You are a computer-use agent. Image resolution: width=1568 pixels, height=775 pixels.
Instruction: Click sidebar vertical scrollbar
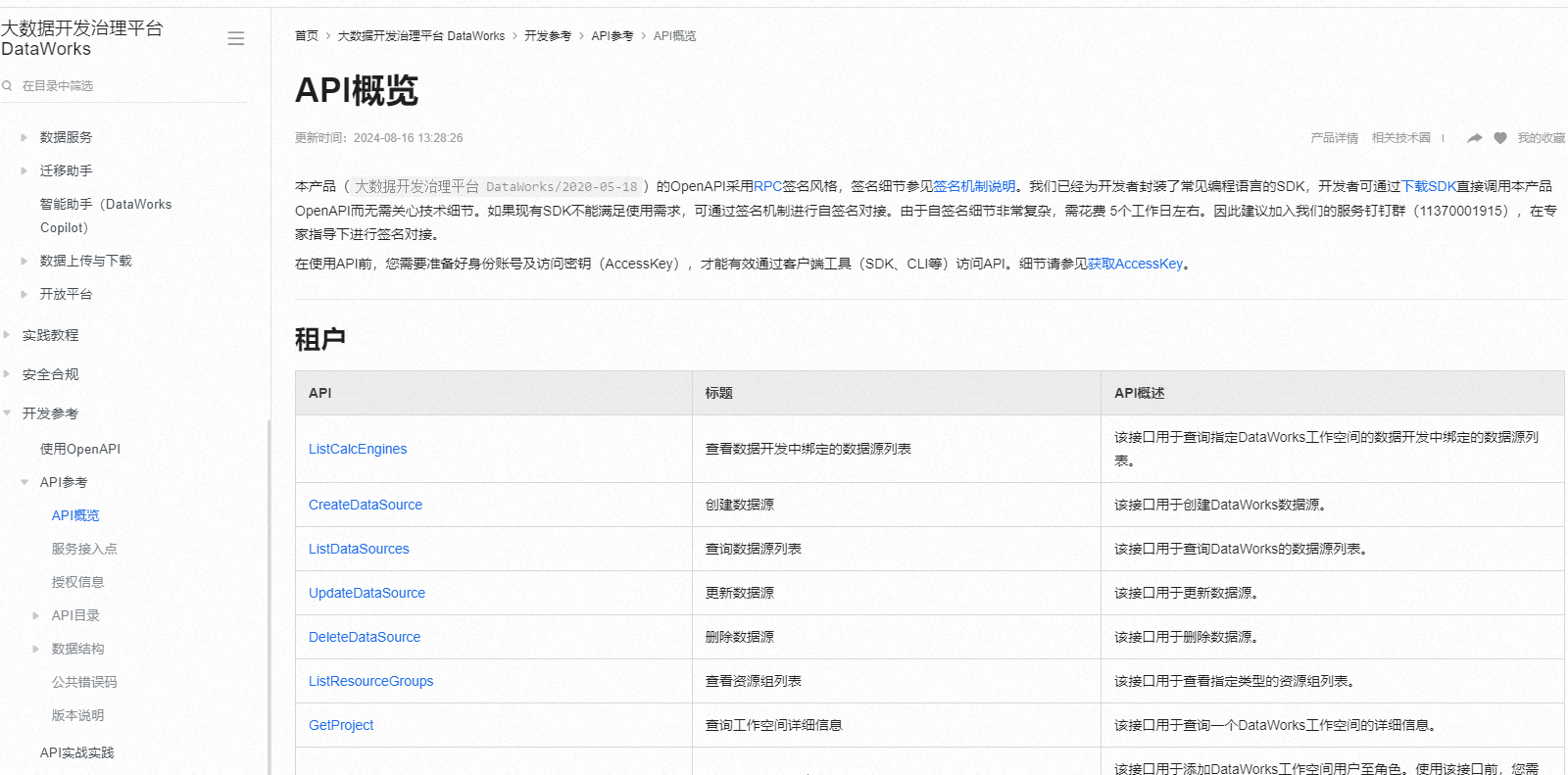(x=269, y=598)
